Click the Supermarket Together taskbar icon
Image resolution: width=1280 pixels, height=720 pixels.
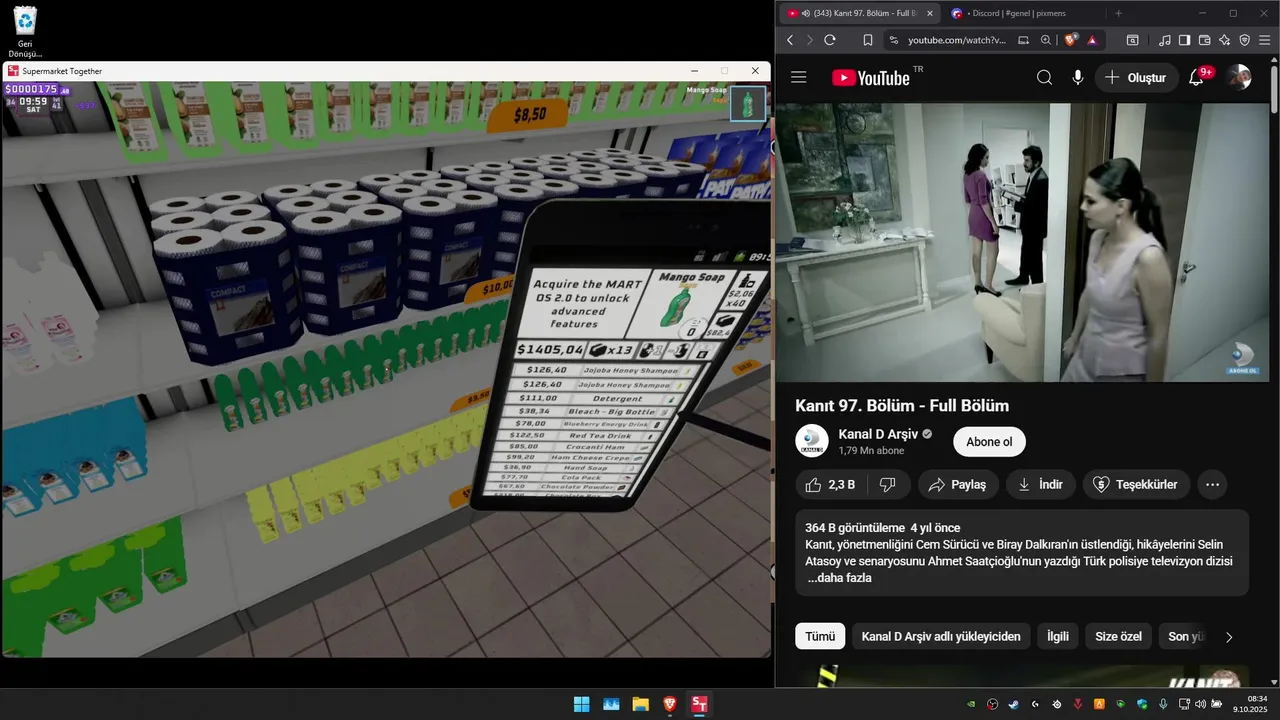coord(699,704)
